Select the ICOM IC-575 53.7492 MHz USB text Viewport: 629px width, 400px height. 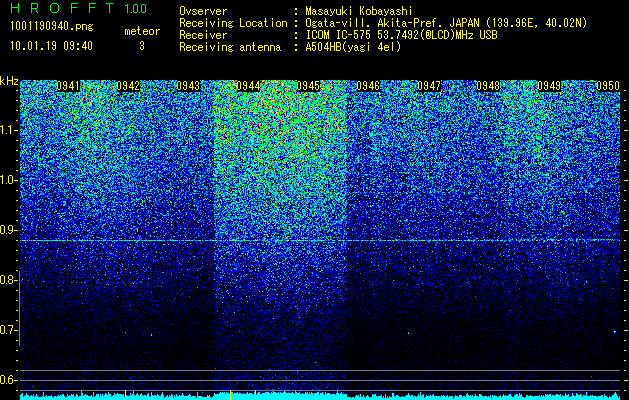(401, 35)
